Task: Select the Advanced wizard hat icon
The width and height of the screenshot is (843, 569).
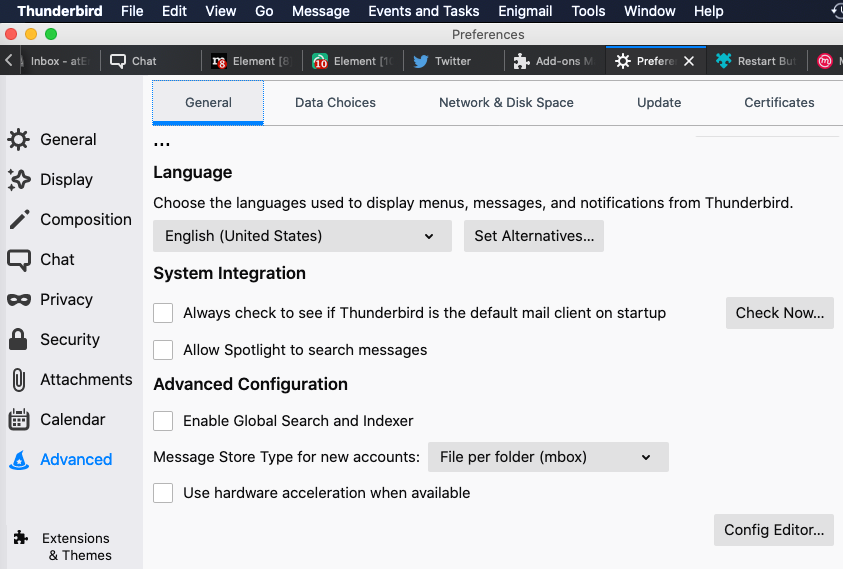Action: coord(19,460)
